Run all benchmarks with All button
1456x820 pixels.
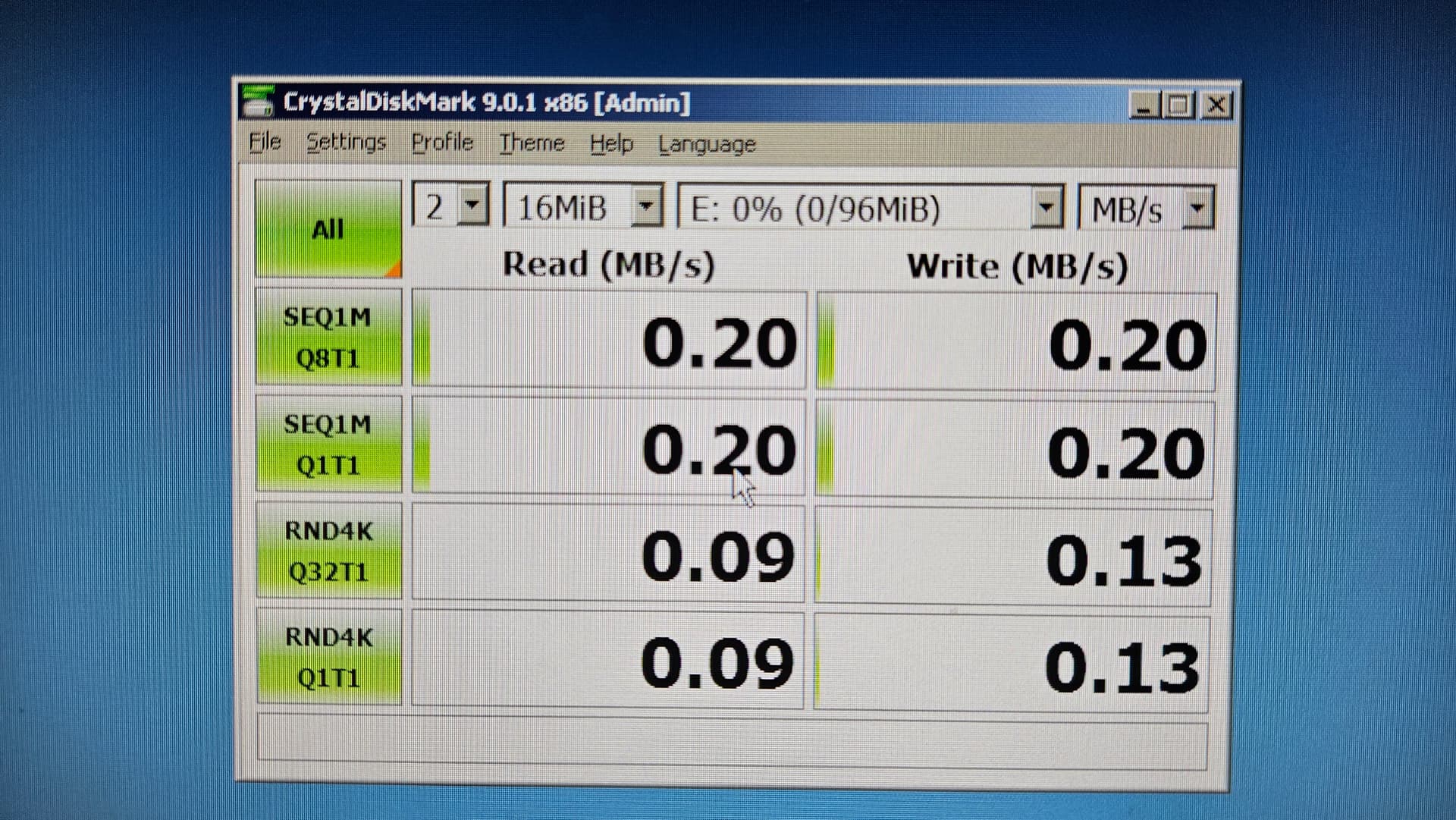[x=328, y=228]
